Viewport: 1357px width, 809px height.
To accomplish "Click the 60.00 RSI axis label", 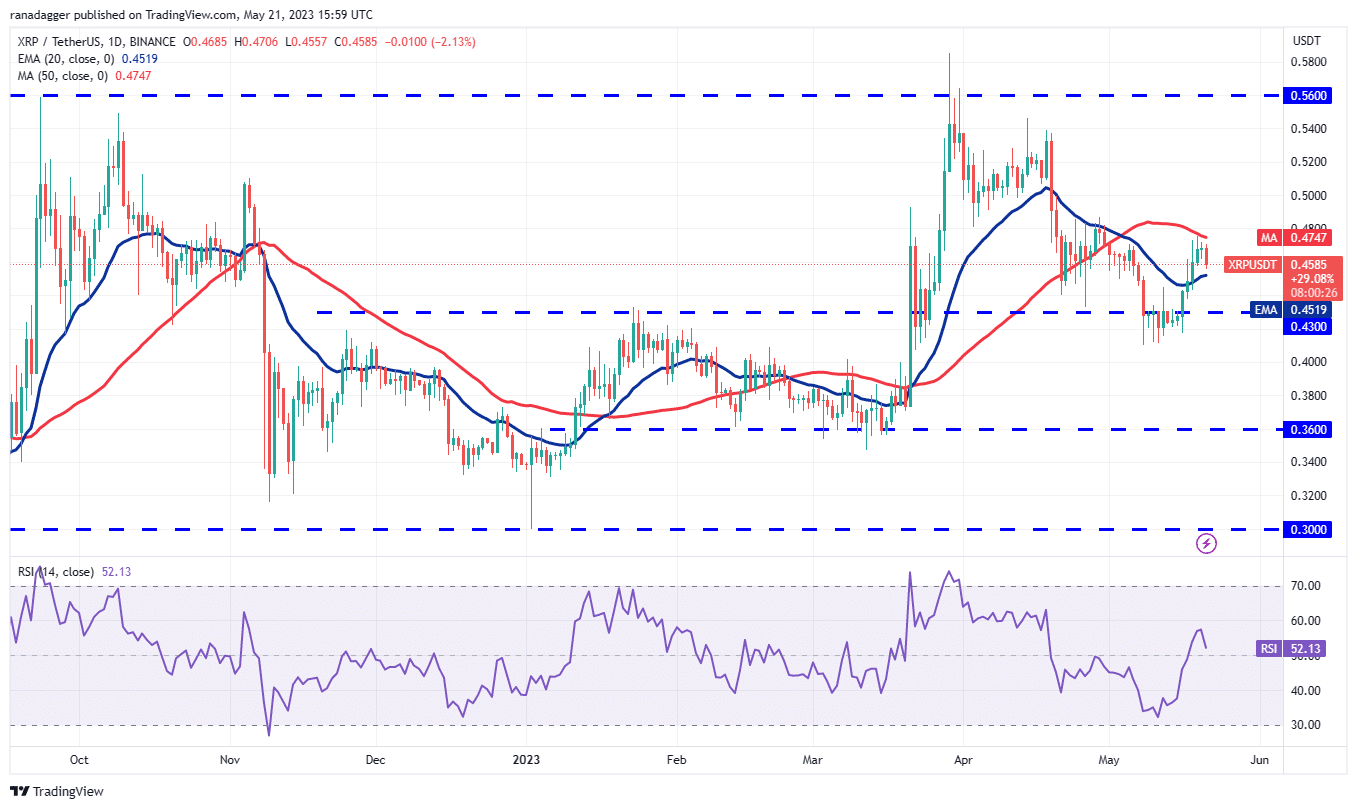I will (x=1308, y=621).
